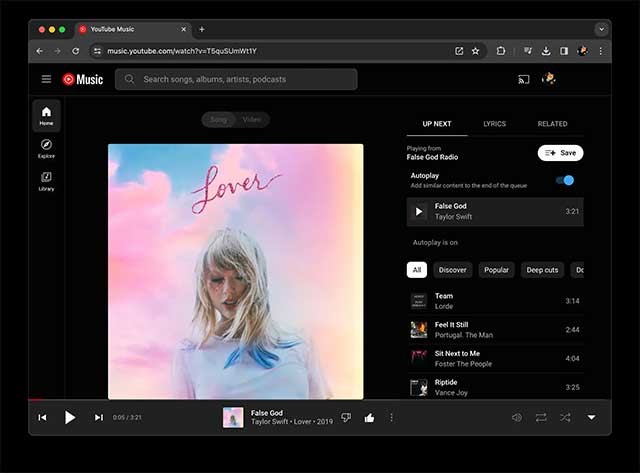The width and height of the screenshot is (640, 473).
Task: Select the Deep cuts filter chip
Action: coord(542,270)
